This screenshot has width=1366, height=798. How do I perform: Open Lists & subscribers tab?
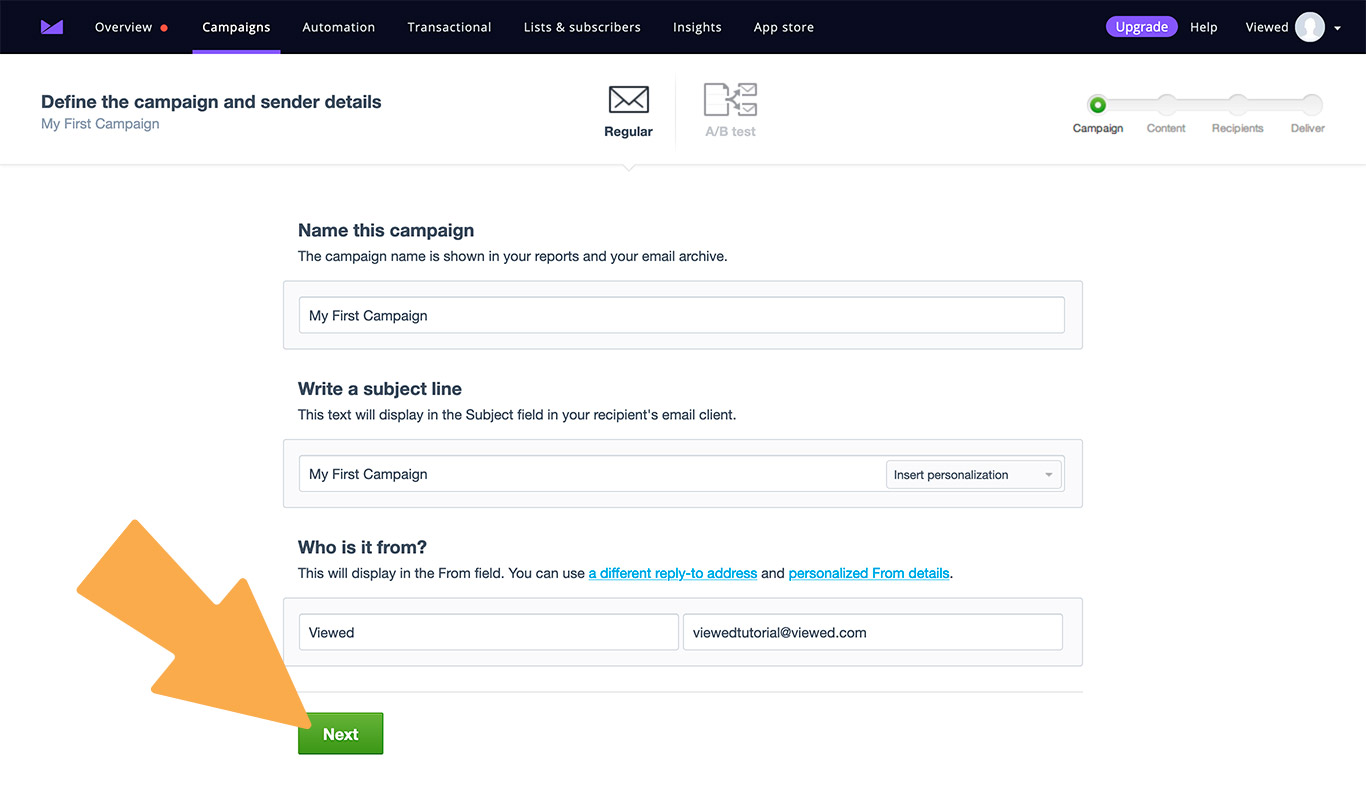(582, 27)
